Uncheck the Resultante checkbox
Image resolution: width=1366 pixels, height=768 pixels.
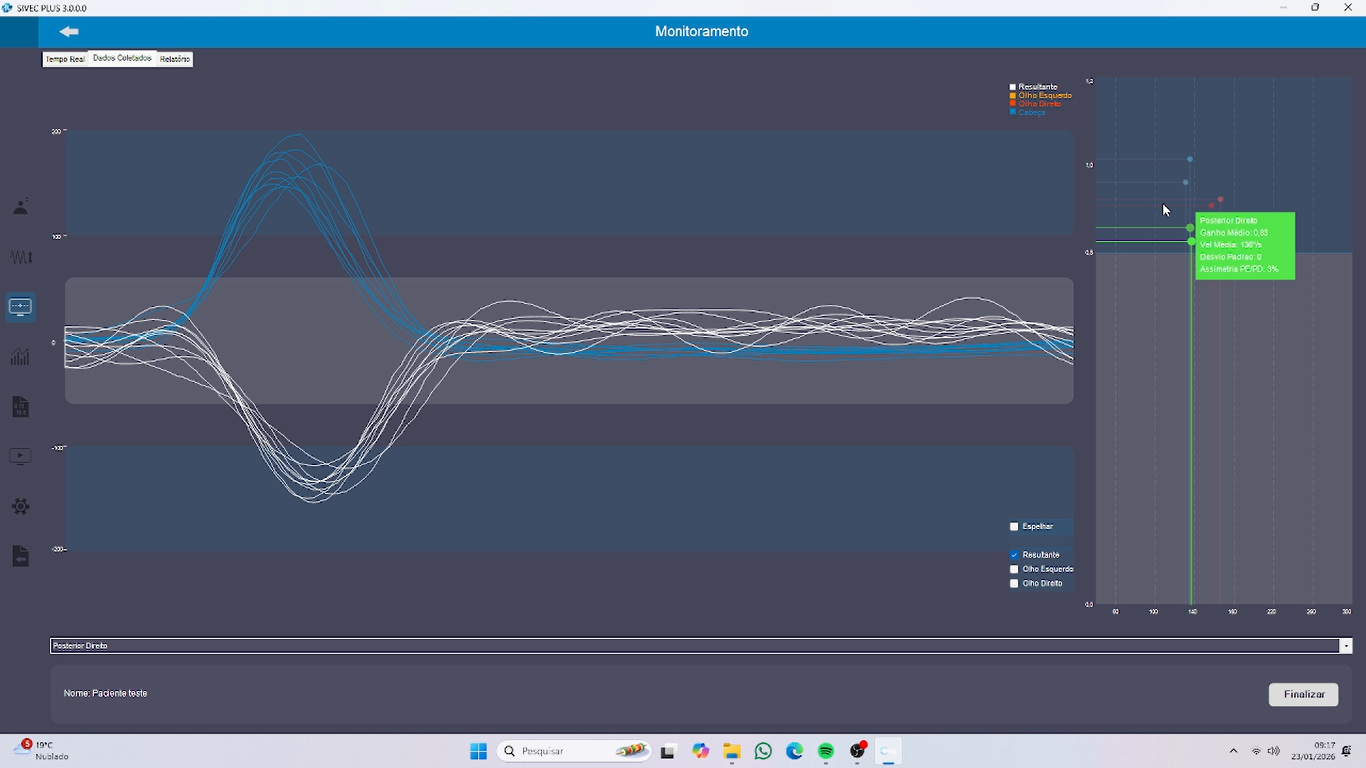point(1014,555)
